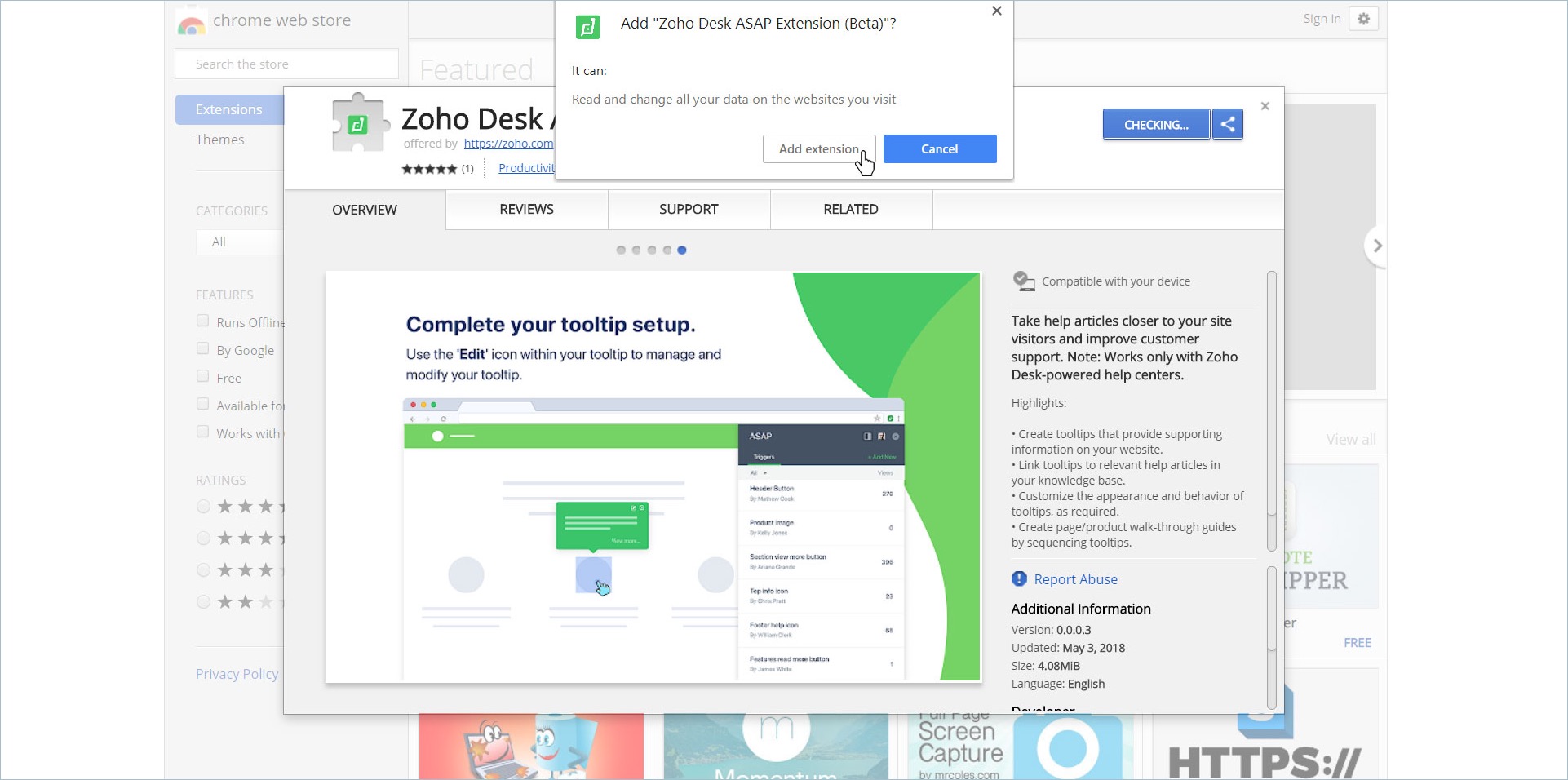Click the next arrow chevron on right edge
1568x780 pixels.
(1377, 246)
